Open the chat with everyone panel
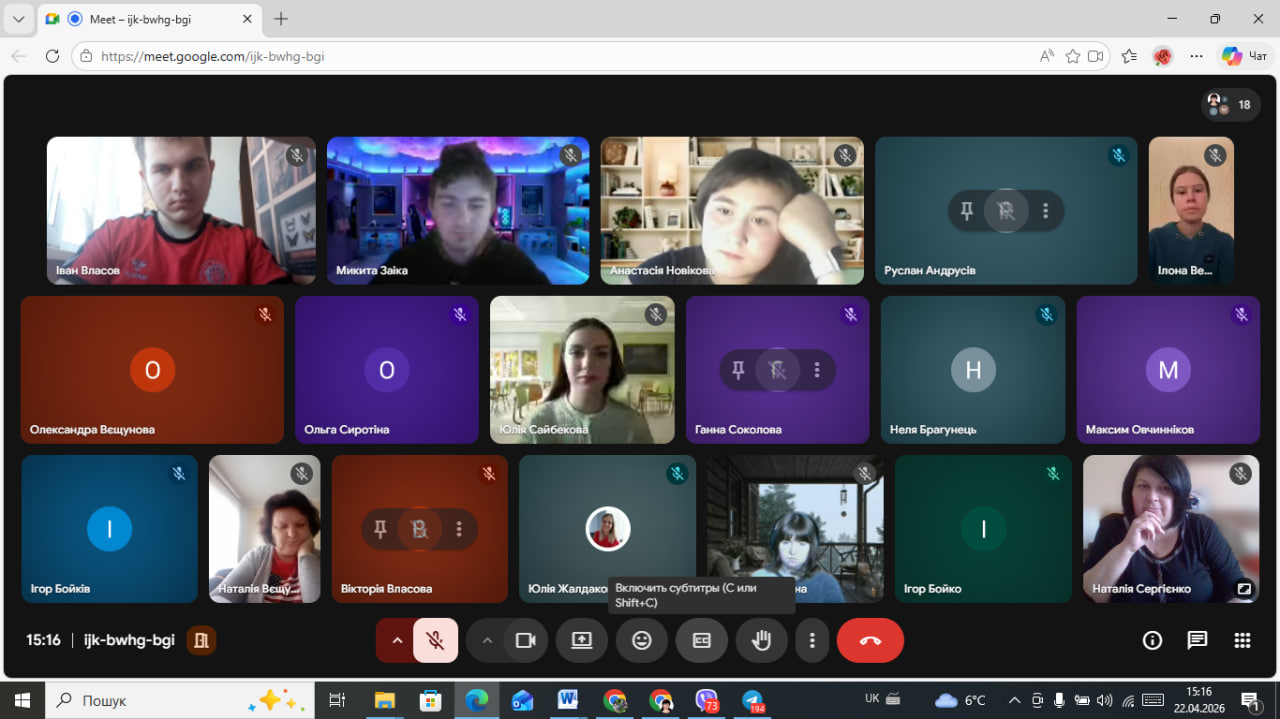This screenshot has width=1280, height=719. 1197,640
